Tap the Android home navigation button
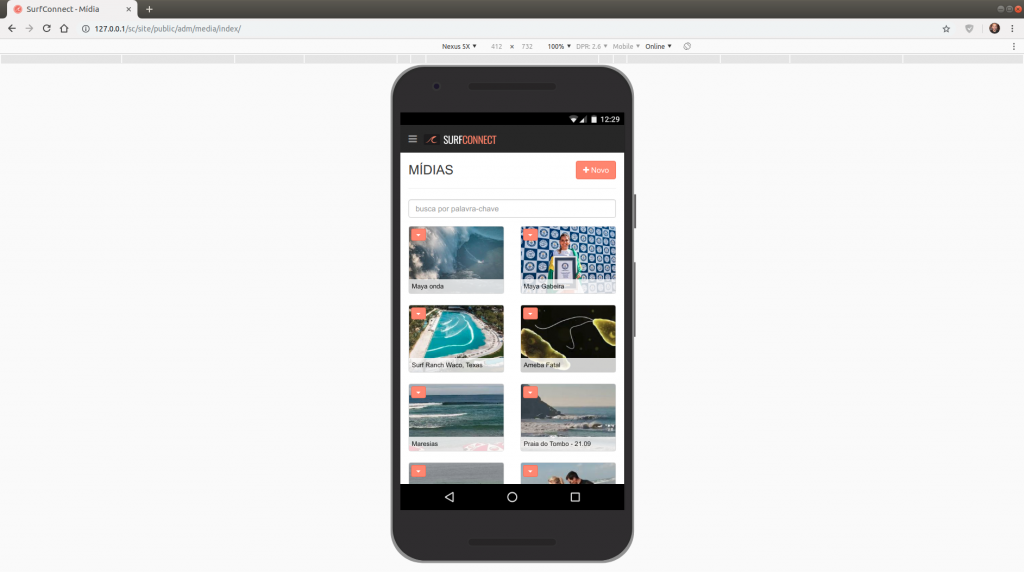This screenshot has height=572, width=1024. 512,497
